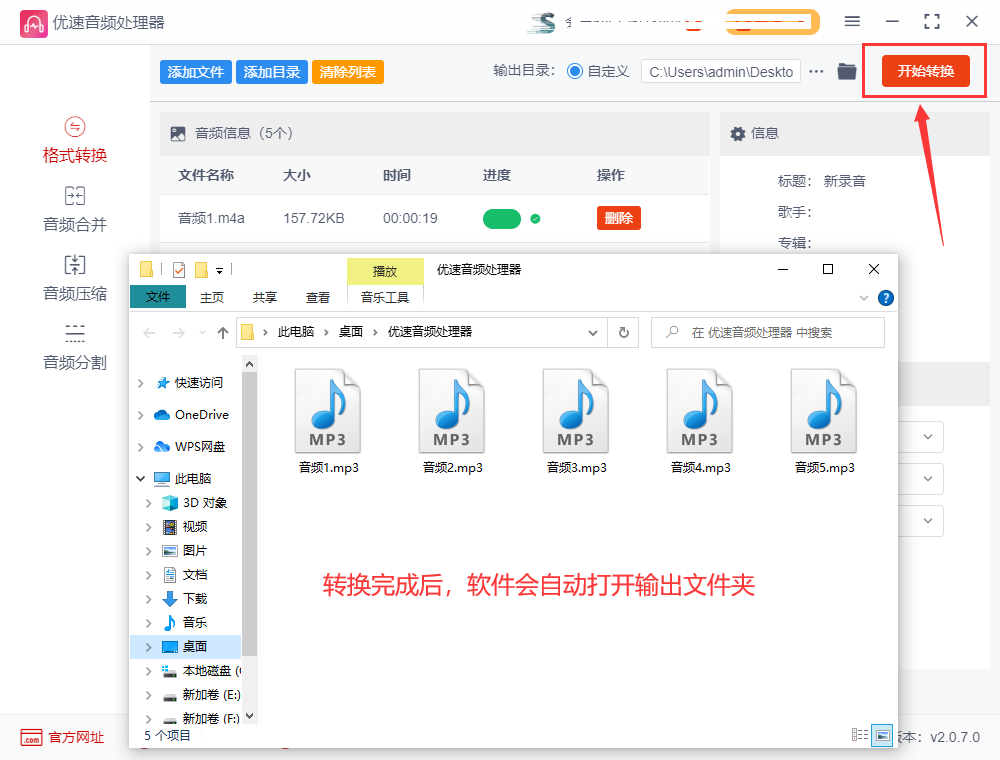The image size is (1000, 760).
Task: Click the Explorer forward navigation arrow
Action: pyautogui.click(x=179, y=333)
